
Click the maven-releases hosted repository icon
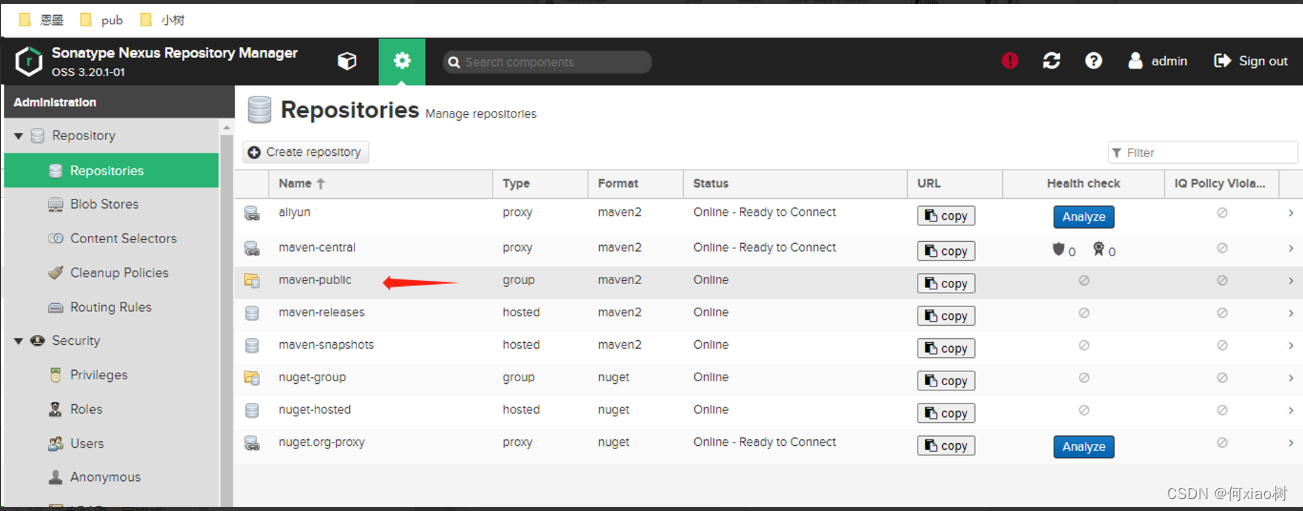coord(252,313)
